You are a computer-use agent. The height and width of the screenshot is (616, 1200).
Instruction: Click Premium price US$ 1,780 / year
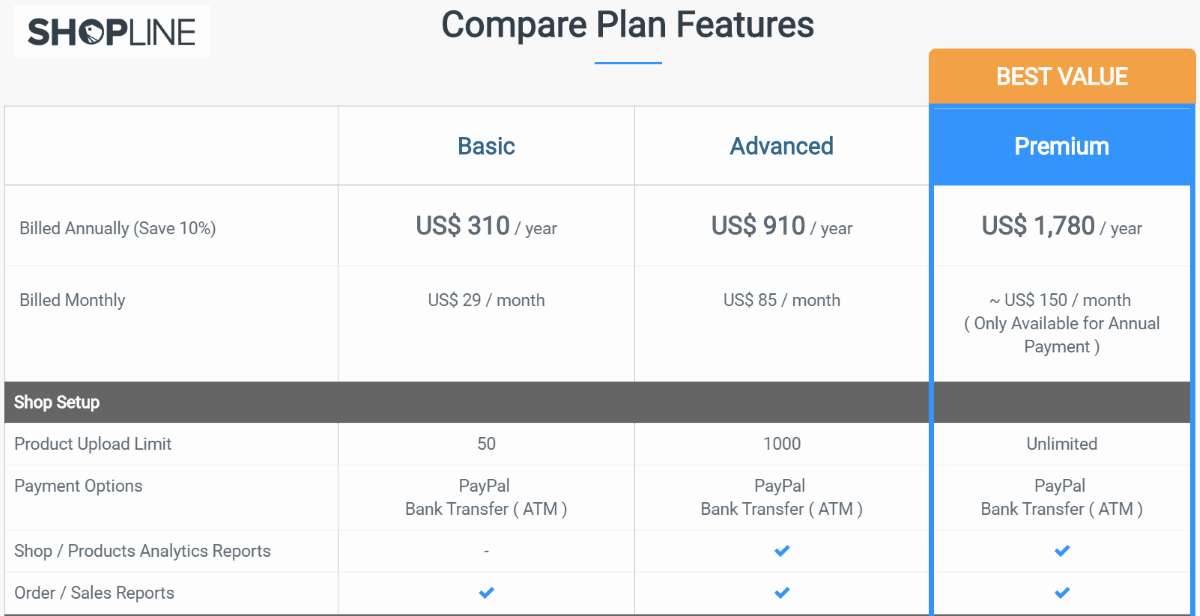[1062, 227]
